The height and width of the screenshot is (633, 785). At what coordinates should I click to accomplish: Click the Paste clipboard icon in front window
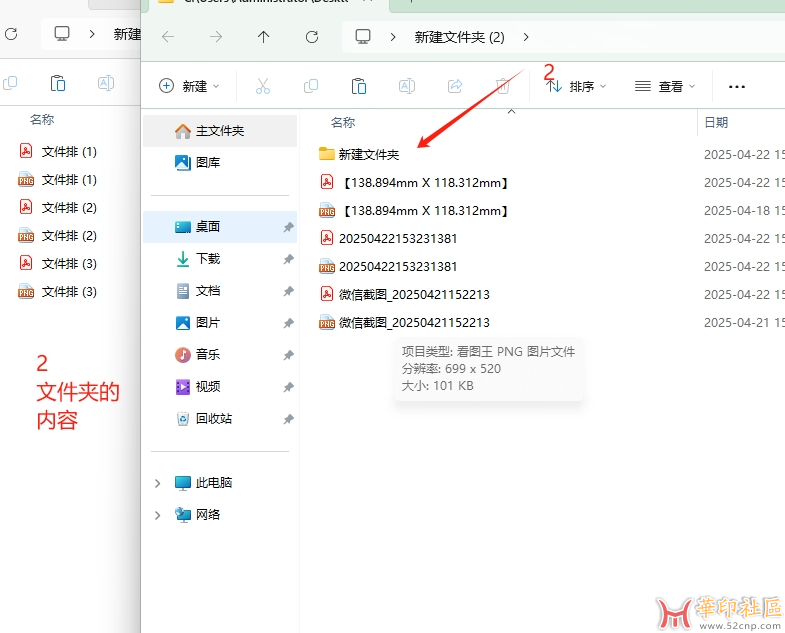(358, 87)
